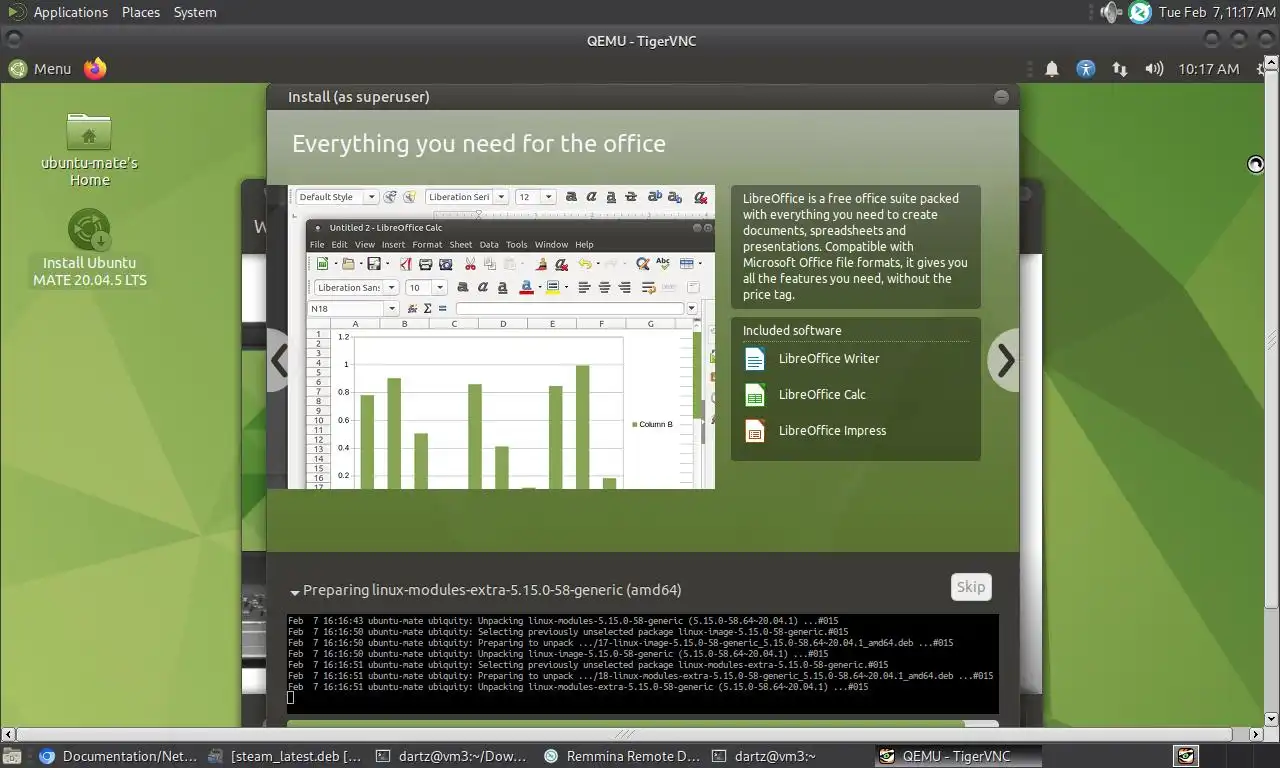Click the guest panel 10:17 AM clock

[x=1208, y=69]
